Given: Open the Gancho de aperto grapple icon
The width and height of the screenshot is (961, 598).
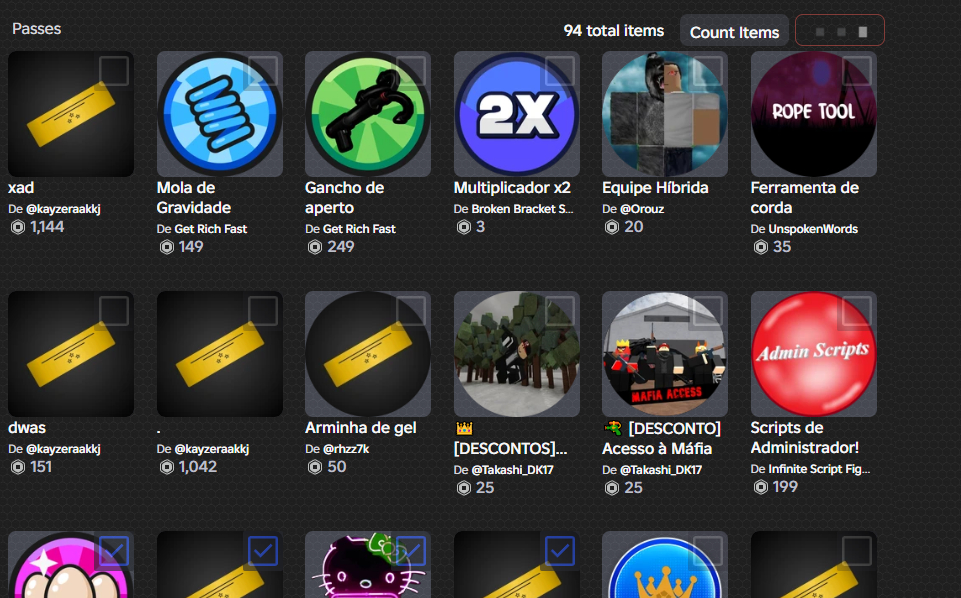Looking at the screenshot, I should coord(368,114).
